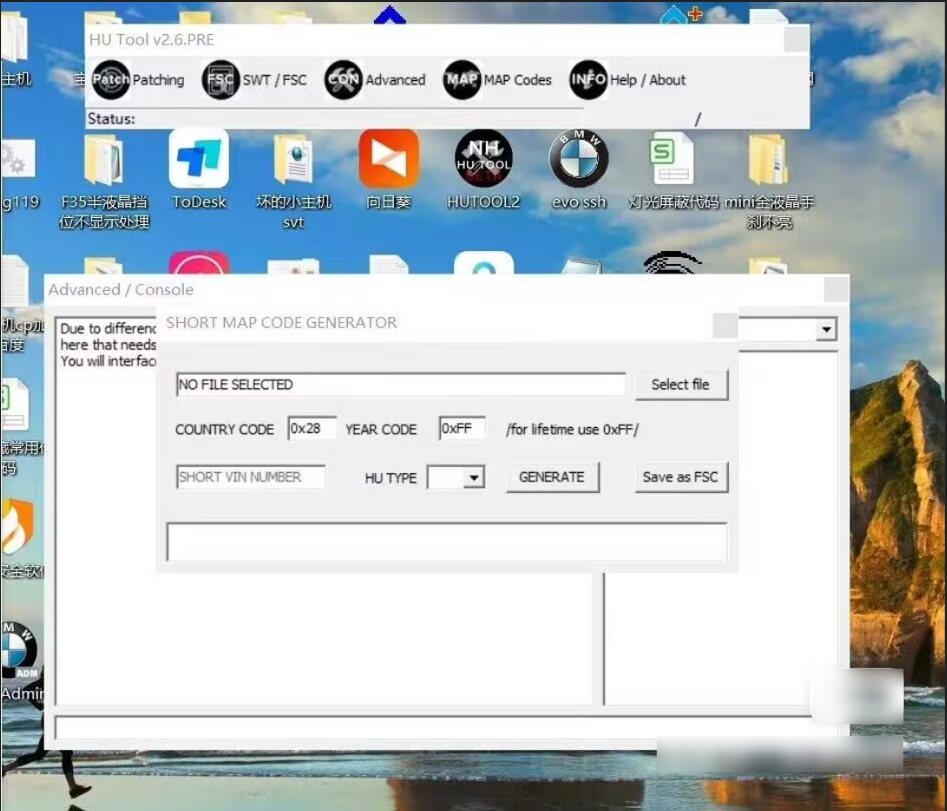Select the 向日葵 desktop icon
The image size is (947, 811).
tap(388, 160)
